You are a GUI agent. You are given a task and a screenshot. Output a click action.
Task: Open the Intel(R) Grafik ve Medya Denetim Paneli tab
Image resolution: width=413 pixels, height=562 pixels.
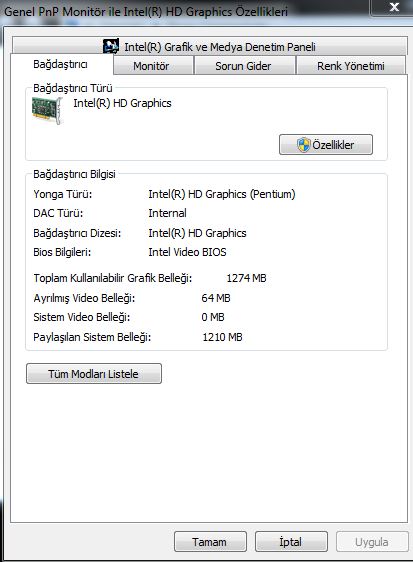coord(210,46)
